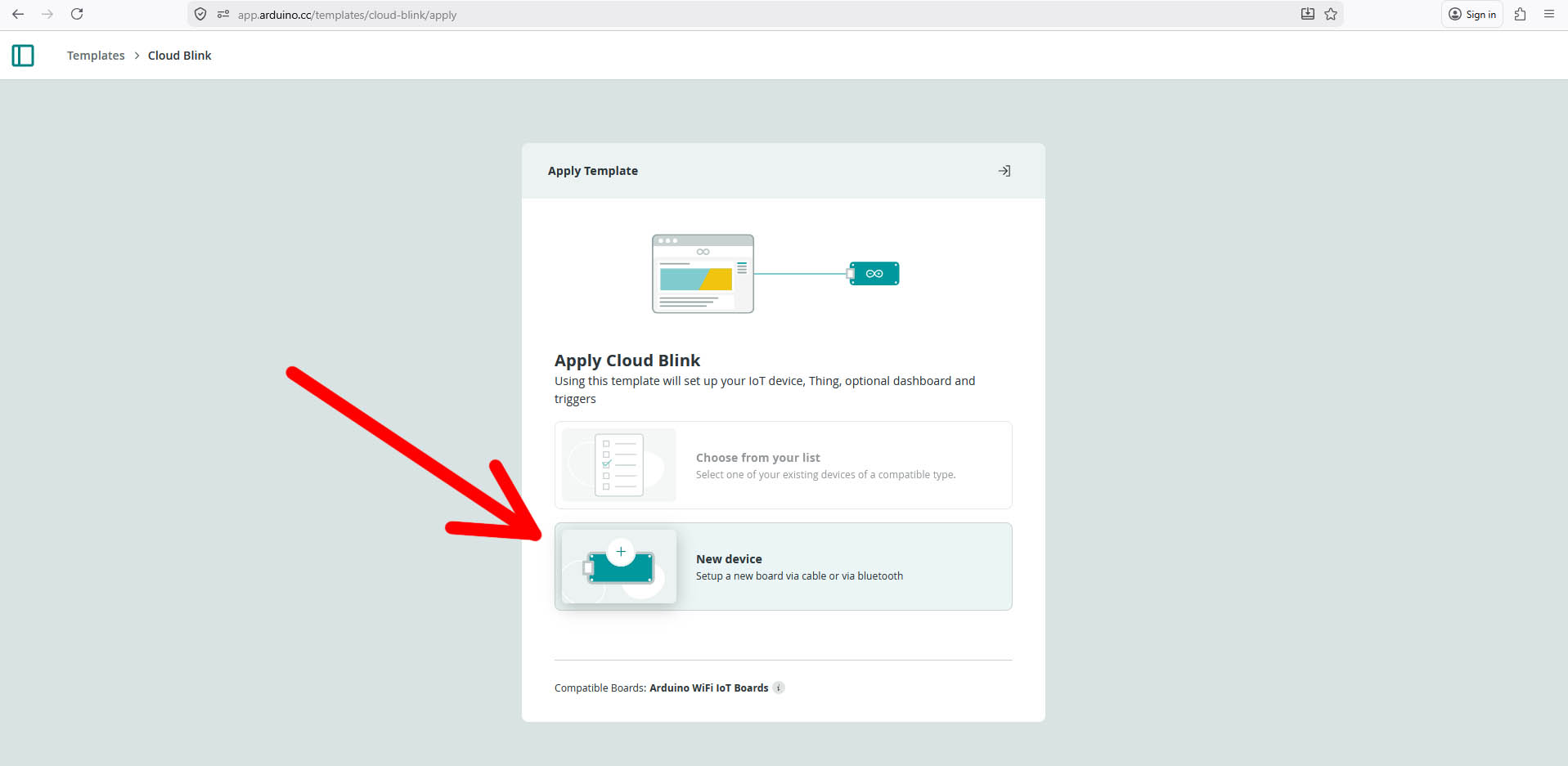Install this site as an app
This screenshot has width=1568, height=766.
coord(1308,14)
